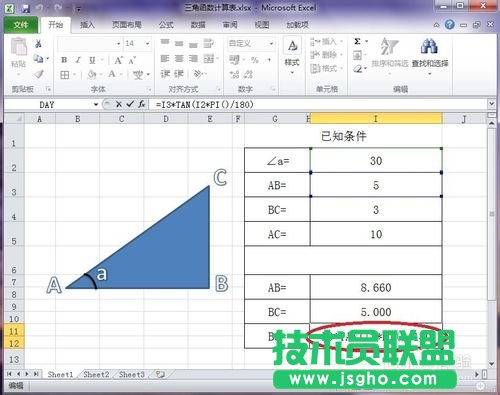Expand the Name Box DAY dropdown
500x395 pixels.
tap(96, 105)
